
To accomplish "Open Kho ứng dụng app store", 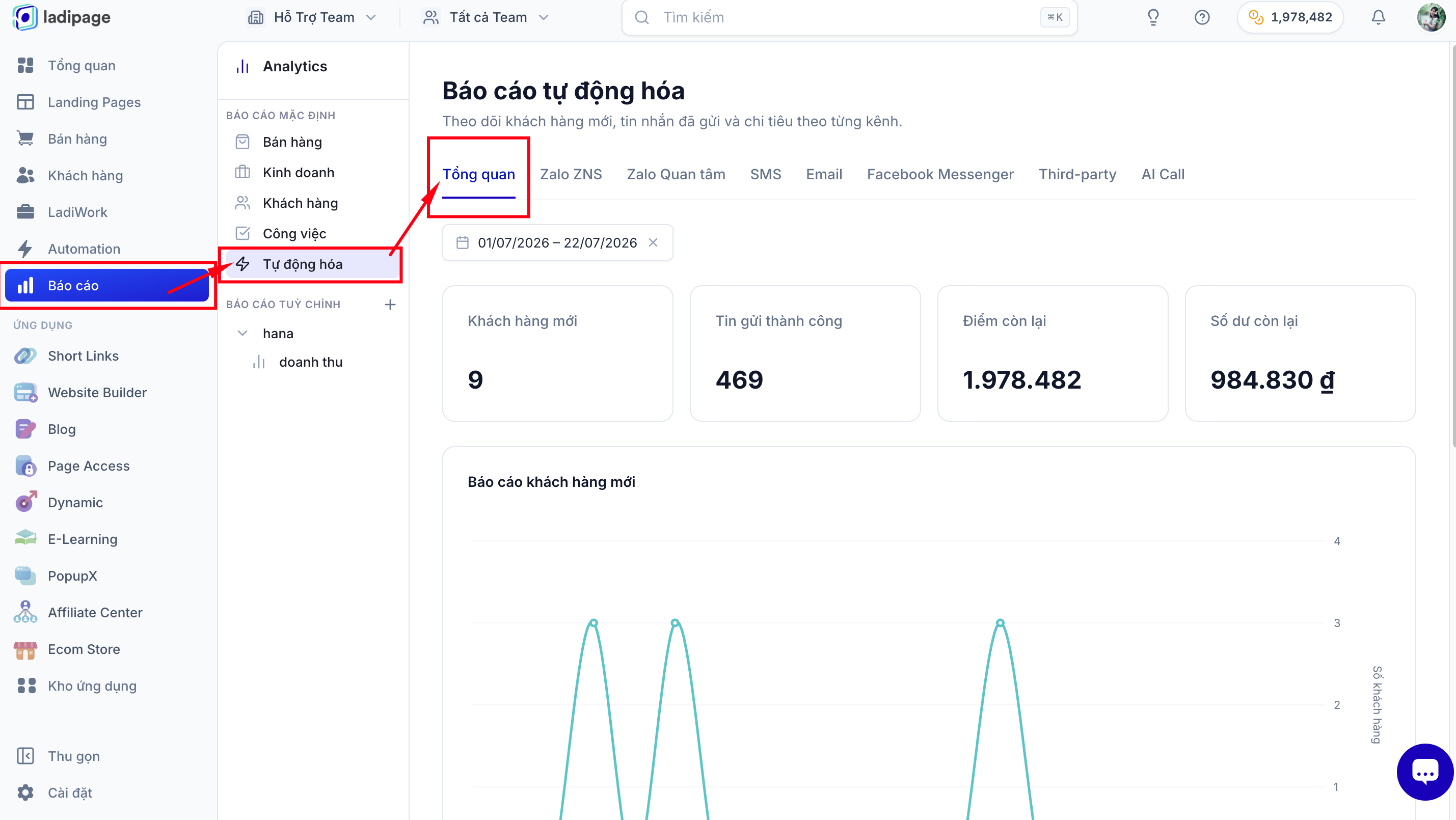I will pyautogui.click(x=107, y=686).
